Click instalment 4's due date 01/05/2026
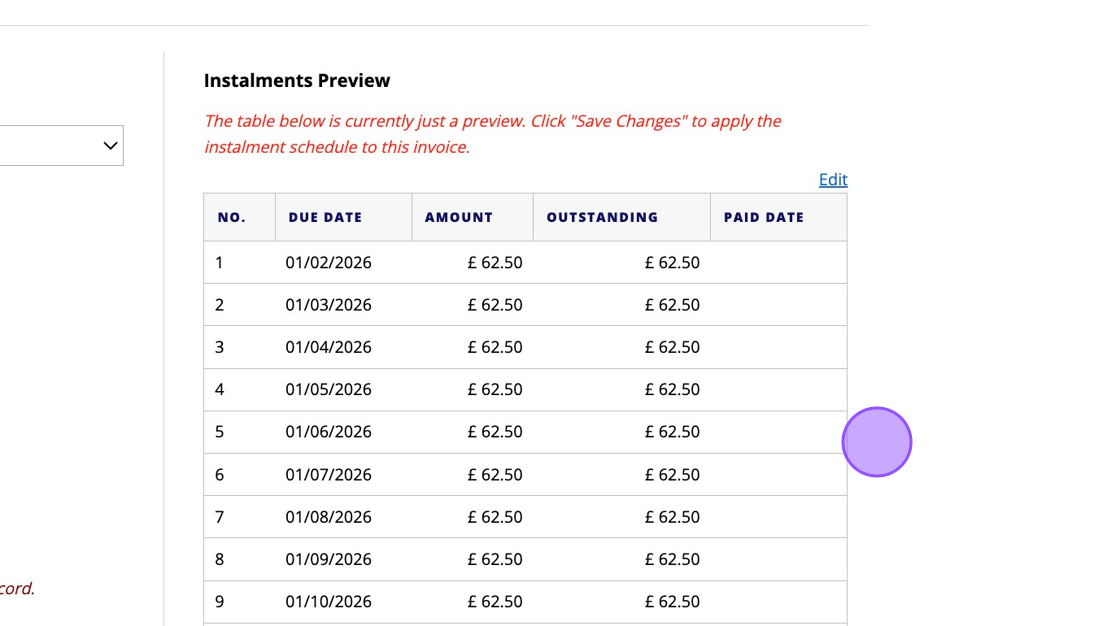 [x=328, y=390]
